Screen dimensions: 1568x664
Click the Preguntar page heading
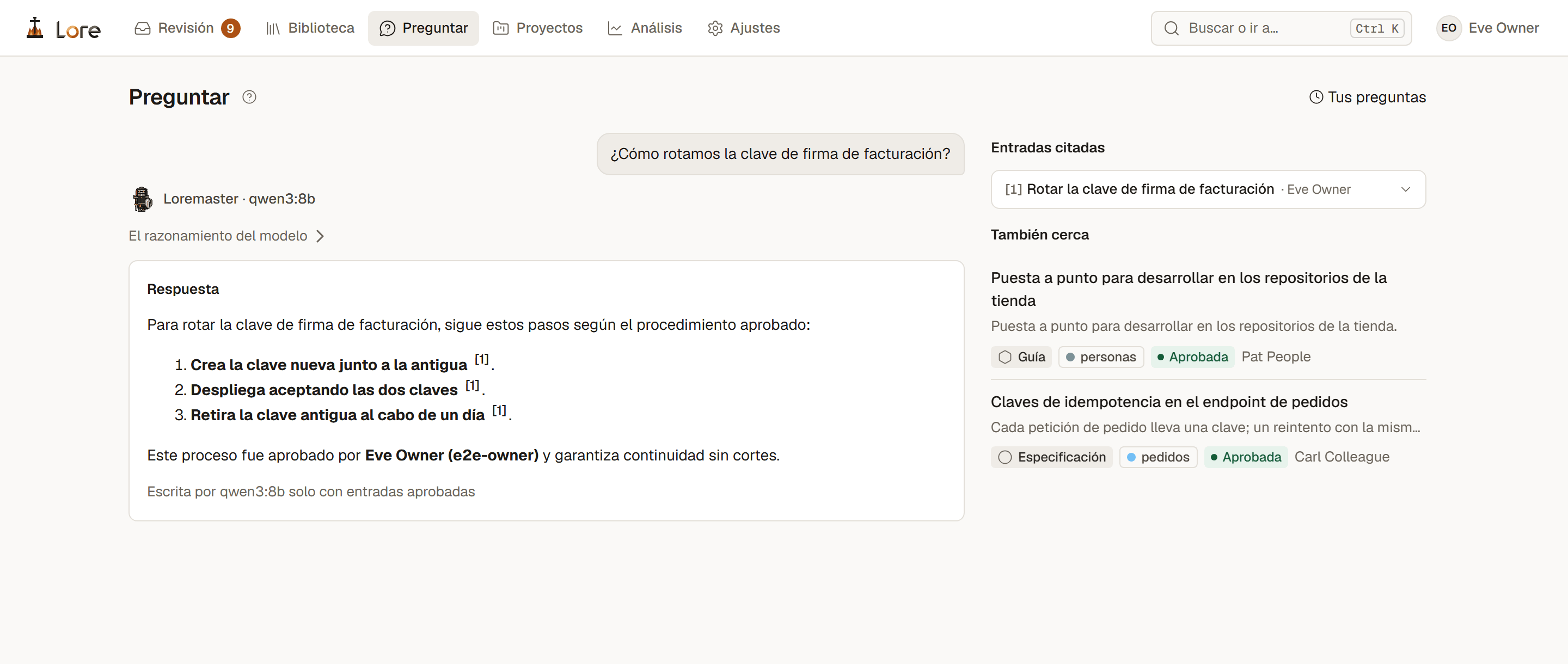[x=179, y=97]
